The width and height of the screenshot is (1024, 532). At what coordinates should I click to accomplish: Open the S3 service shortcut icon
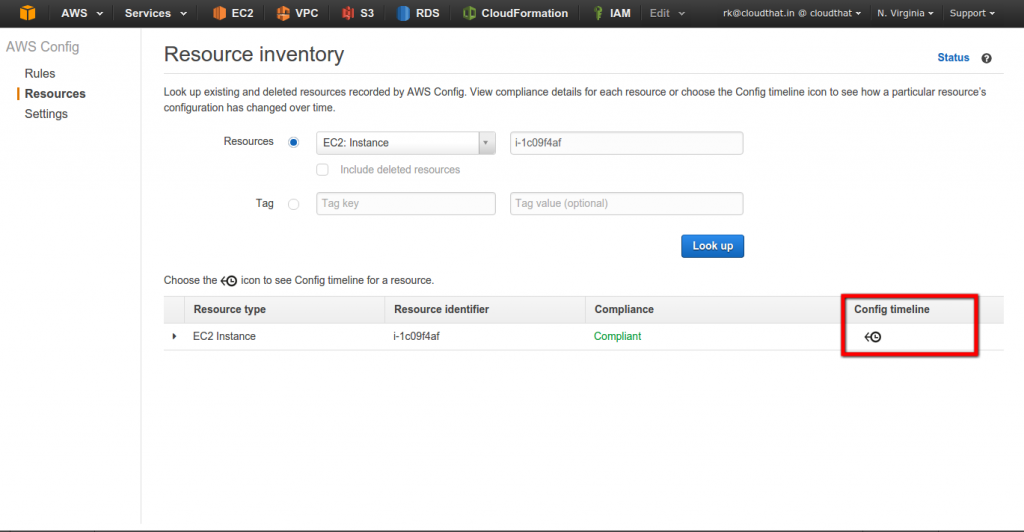348,13
